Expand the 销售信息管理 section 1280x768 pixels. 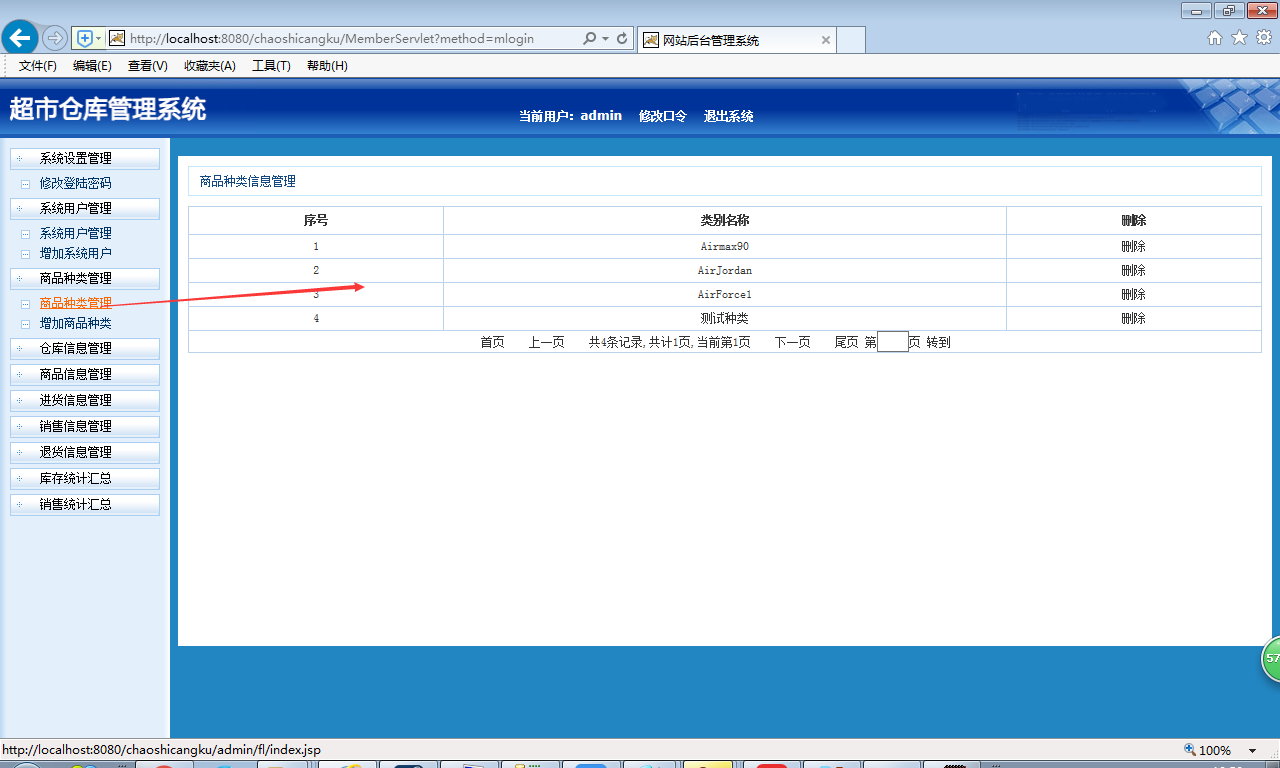click(x=85, y=427)
